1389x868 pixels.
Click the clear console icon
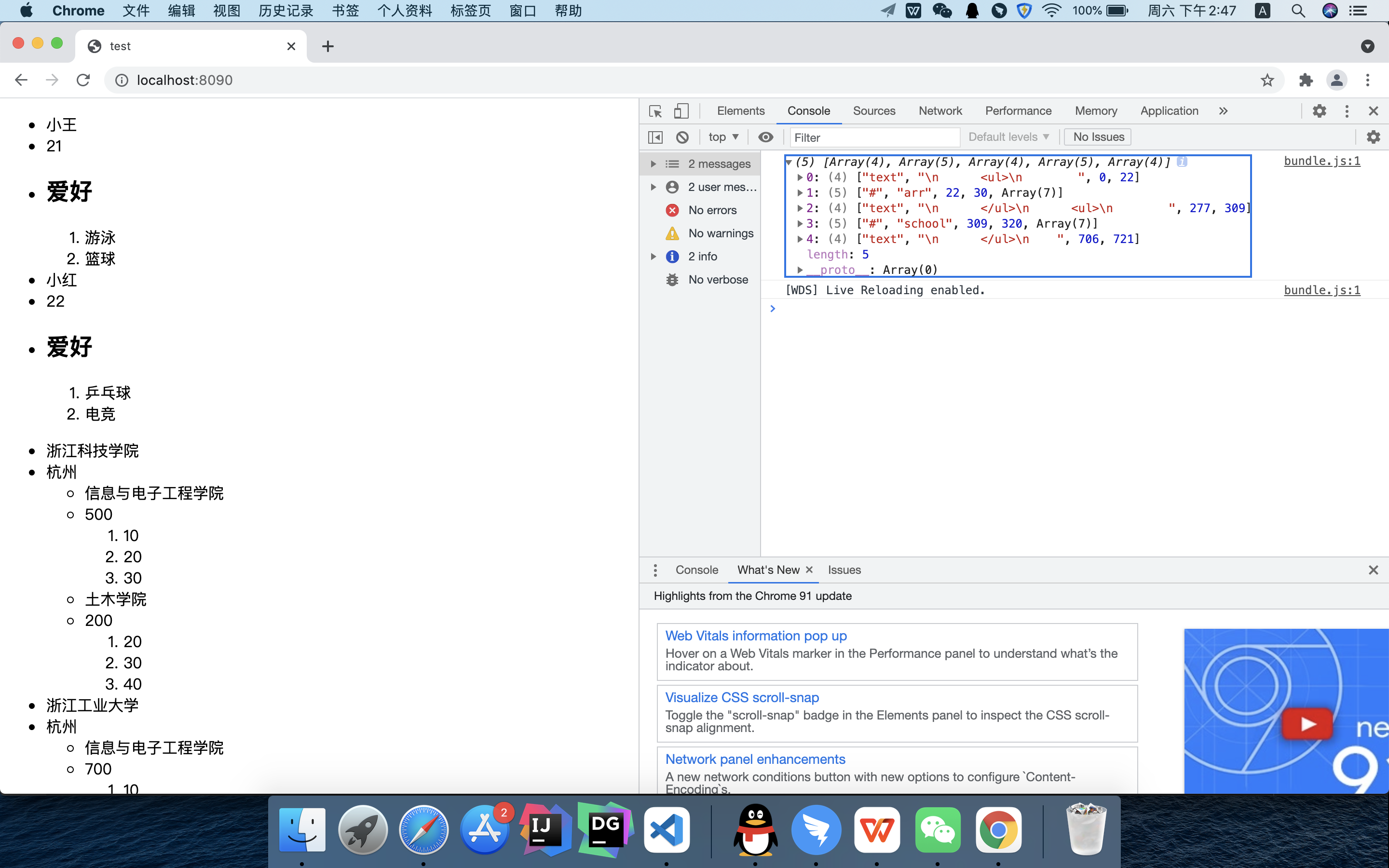682,137
